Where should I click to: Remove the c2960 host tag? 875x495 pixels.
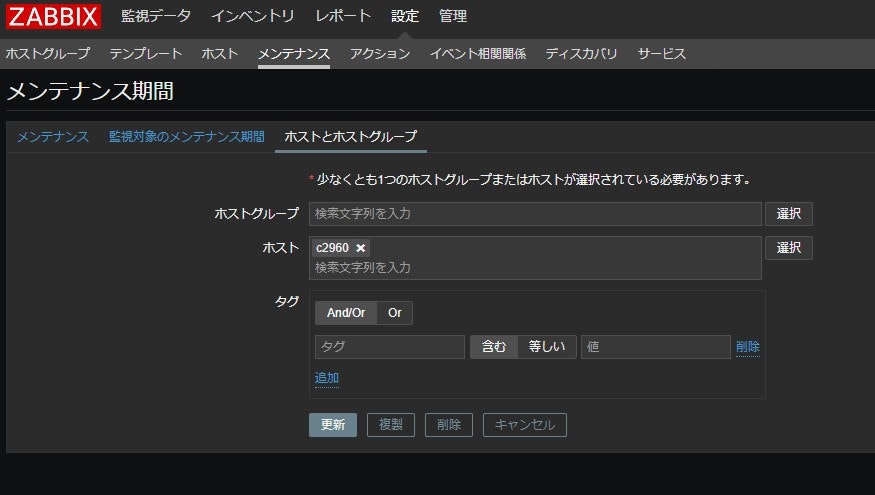360,248
